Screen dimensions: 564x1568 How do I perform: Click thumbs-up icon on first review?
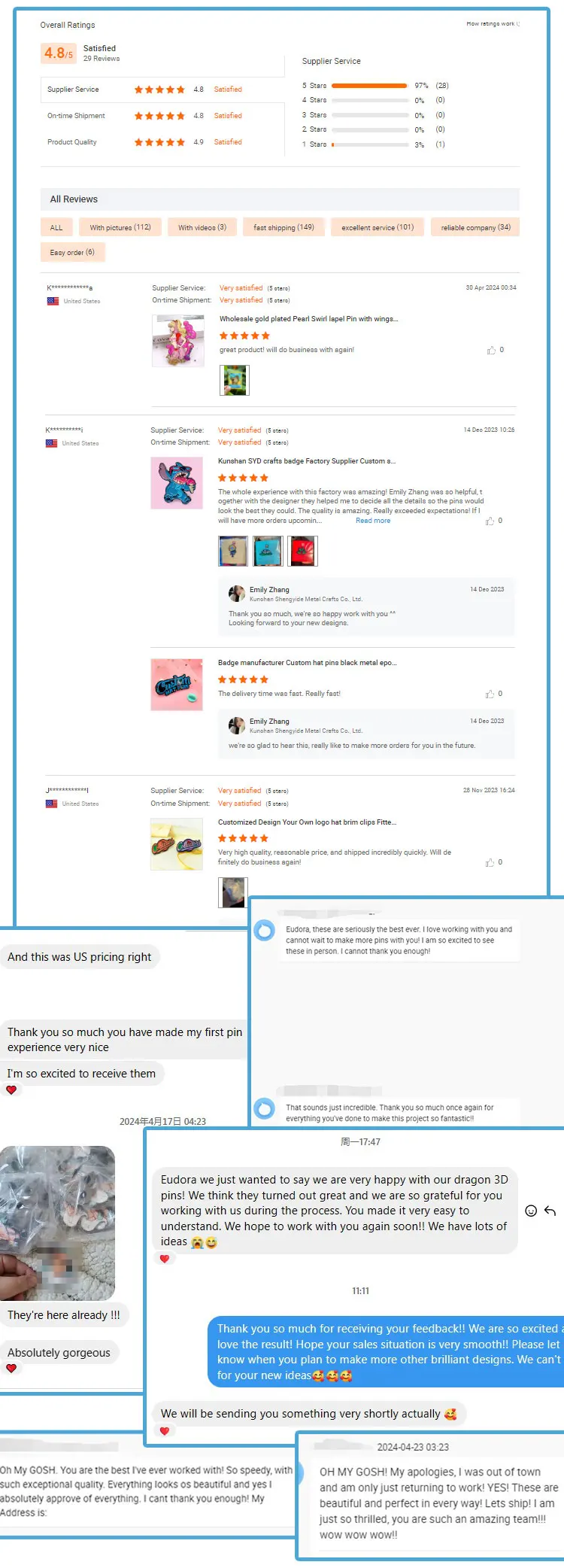[491, 350]
